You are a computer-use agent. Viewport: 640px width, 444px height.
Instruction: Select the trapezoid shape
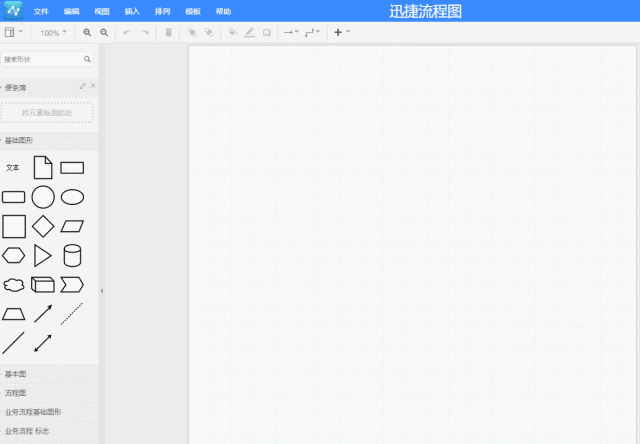13,314
